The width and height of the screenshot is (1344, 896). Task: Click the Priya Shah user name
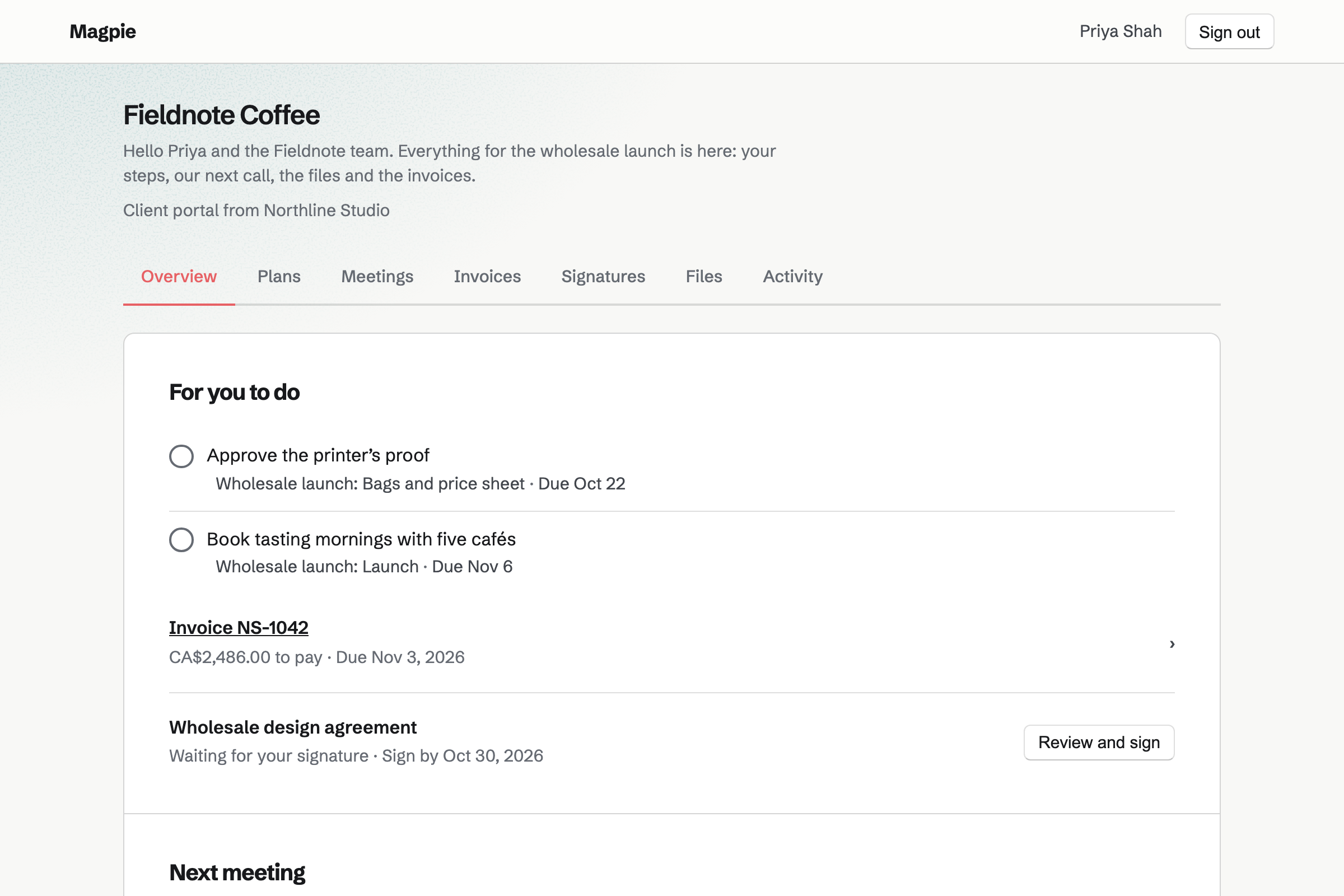click(1120, 31)
